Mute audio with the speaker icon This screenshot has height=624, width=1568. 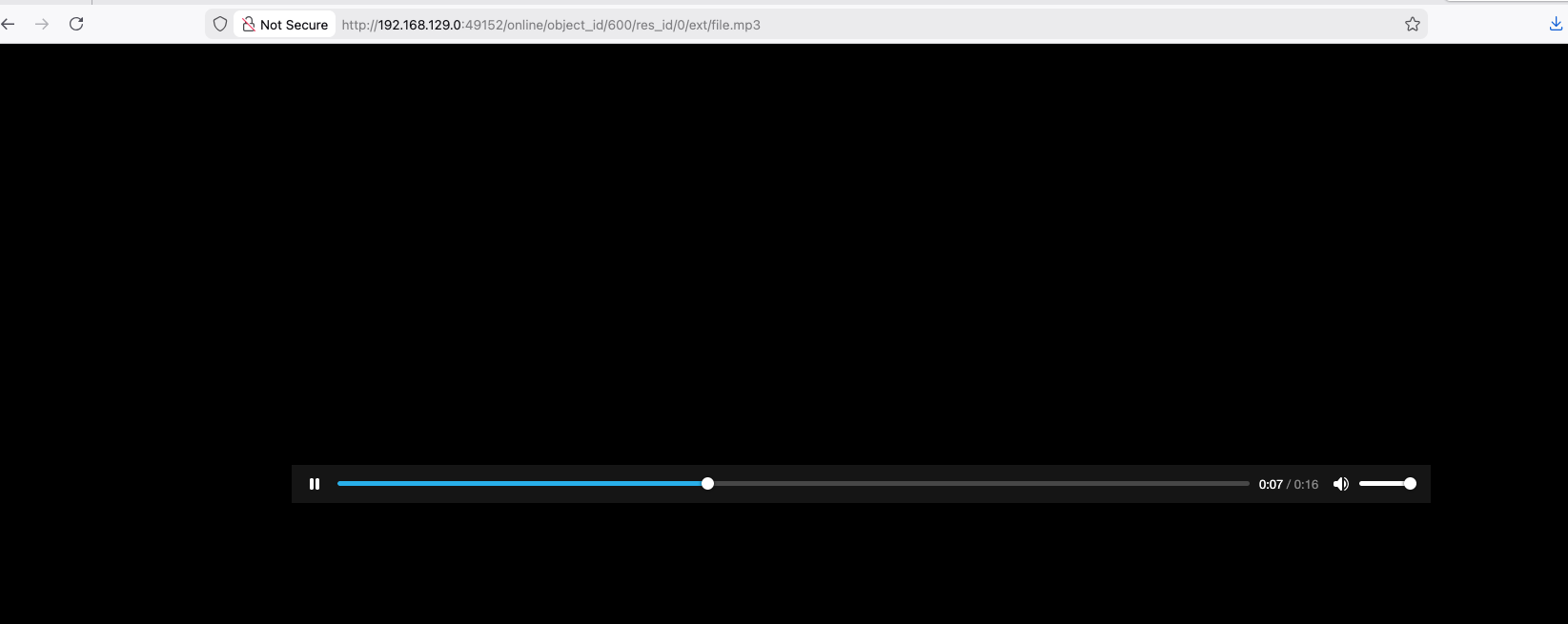point(1340,484)
